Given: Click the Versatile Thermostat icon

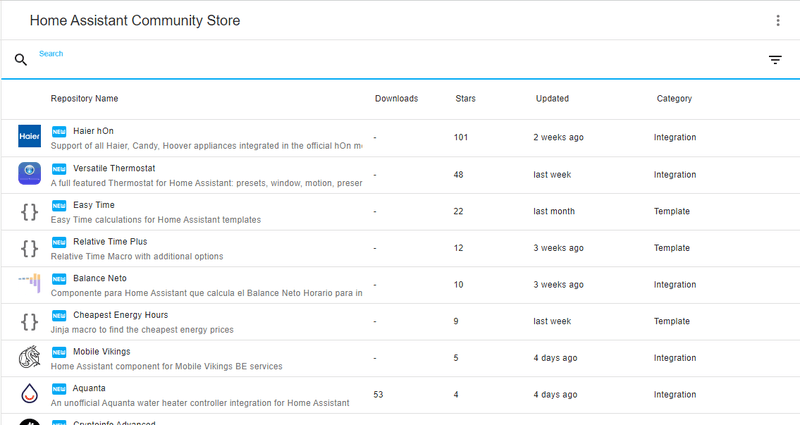Looking at the screenshot, I should (30, 173).
